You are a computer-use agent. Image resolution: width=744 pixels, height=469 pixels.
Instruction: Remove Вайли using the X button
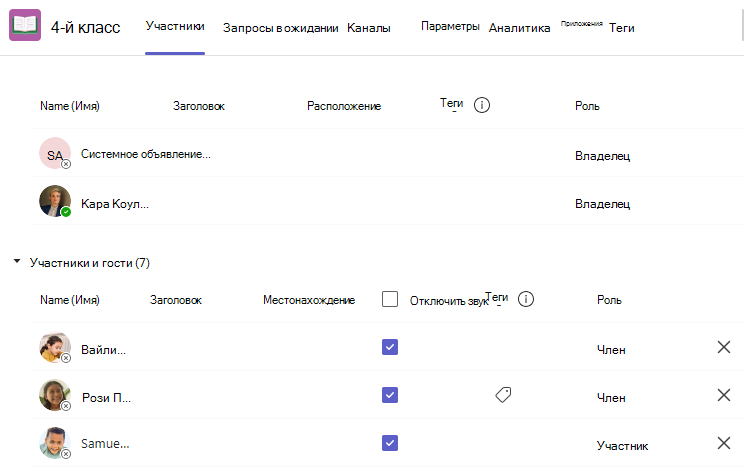[x=724, y=347]
